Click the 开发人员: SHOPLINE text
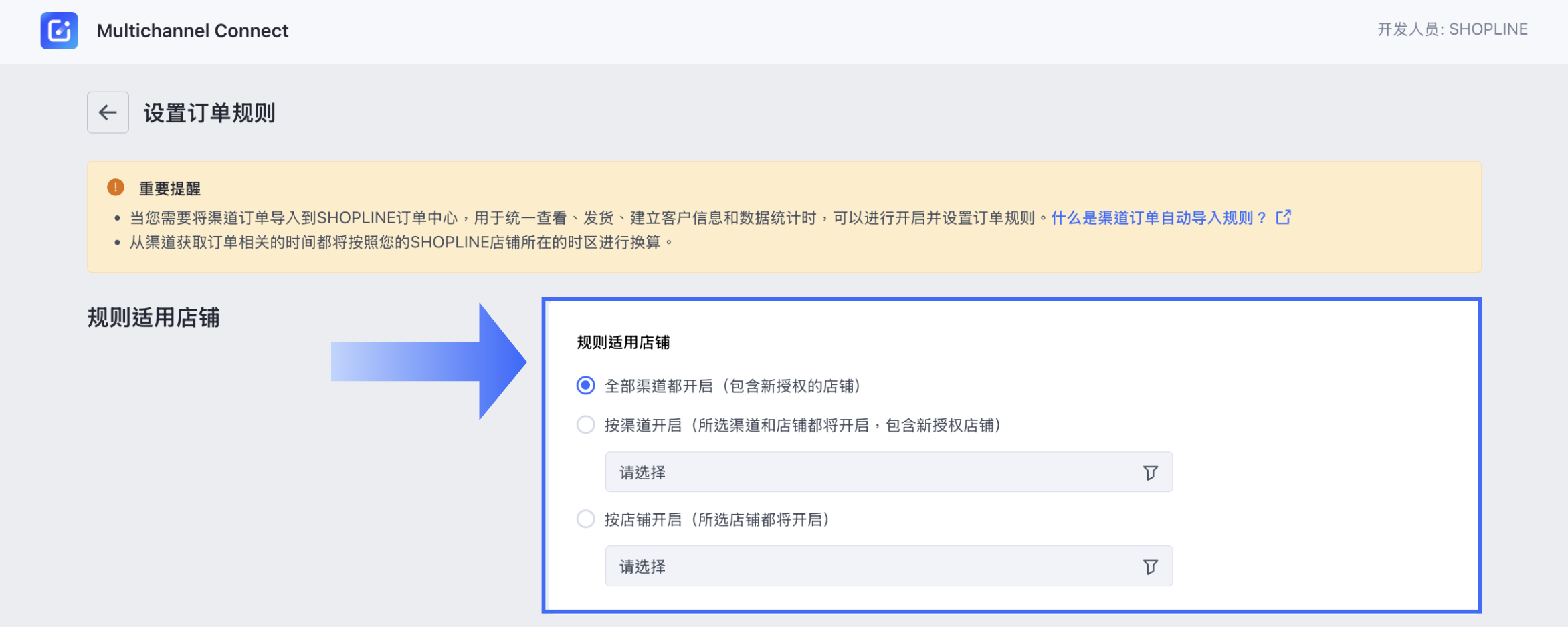 [1452, 29]
